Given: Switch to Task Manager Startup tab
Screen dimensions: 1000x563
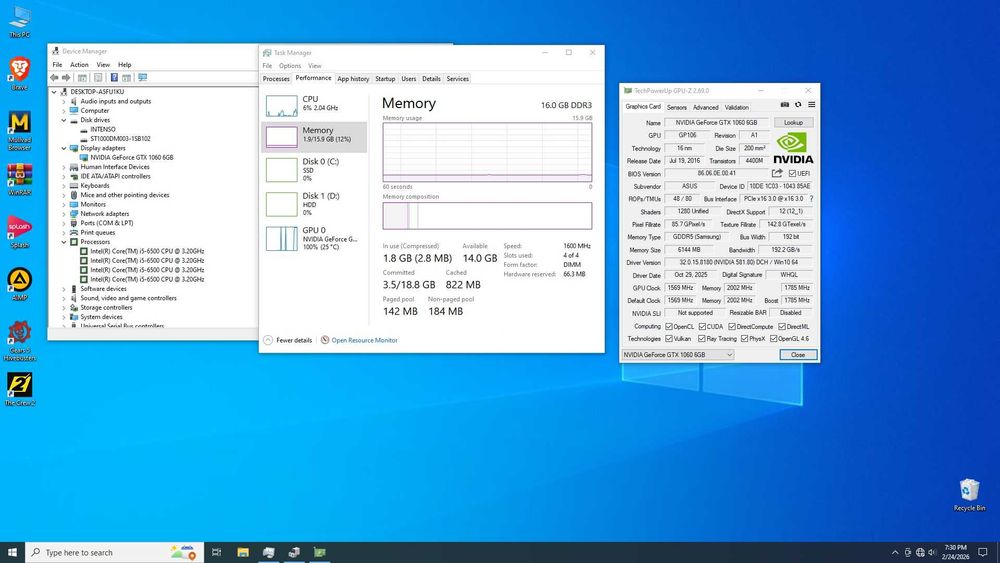Looking at the screenshot, I should click(385, 78).
